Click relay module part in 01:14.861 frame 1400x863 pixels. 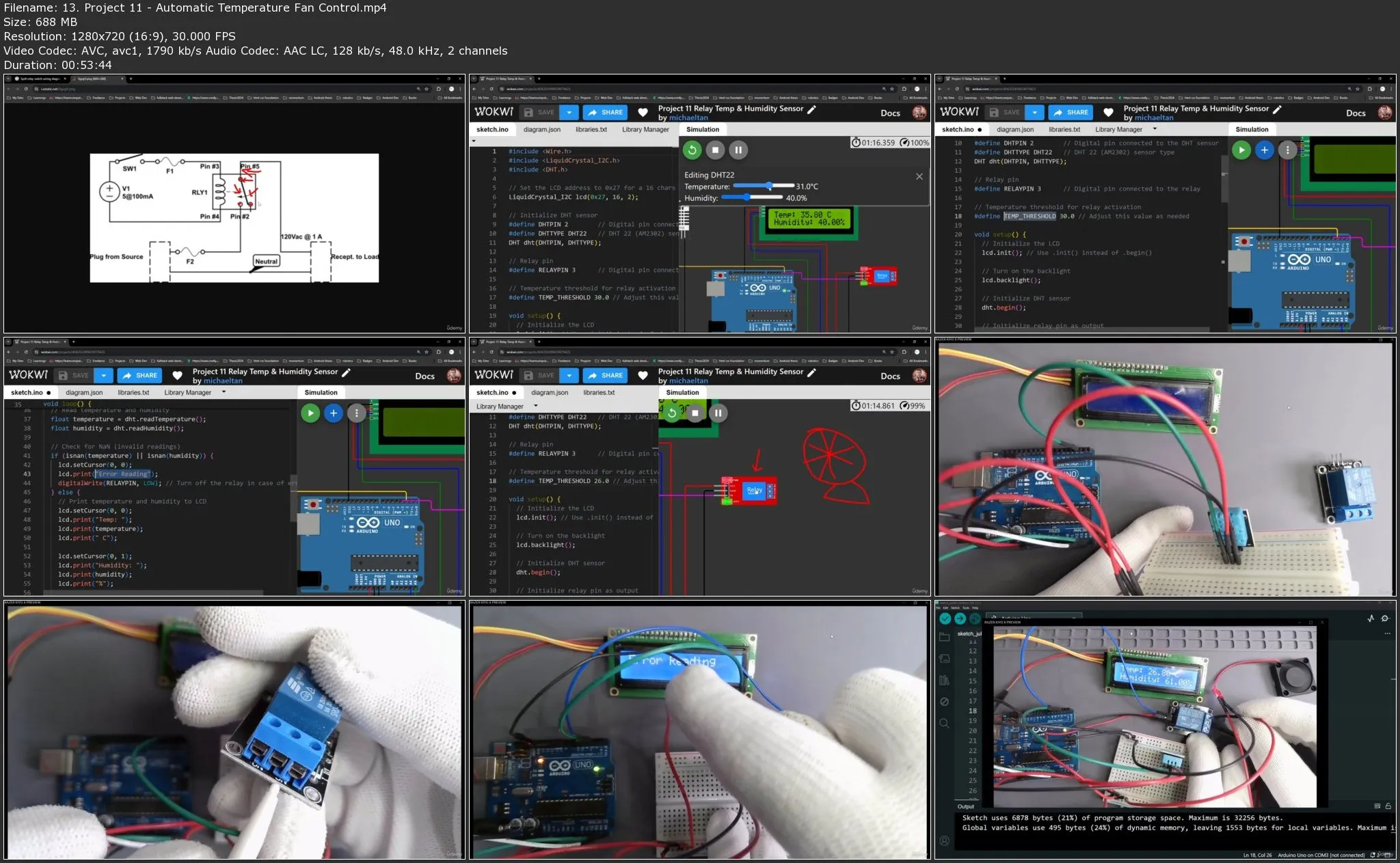749,491
